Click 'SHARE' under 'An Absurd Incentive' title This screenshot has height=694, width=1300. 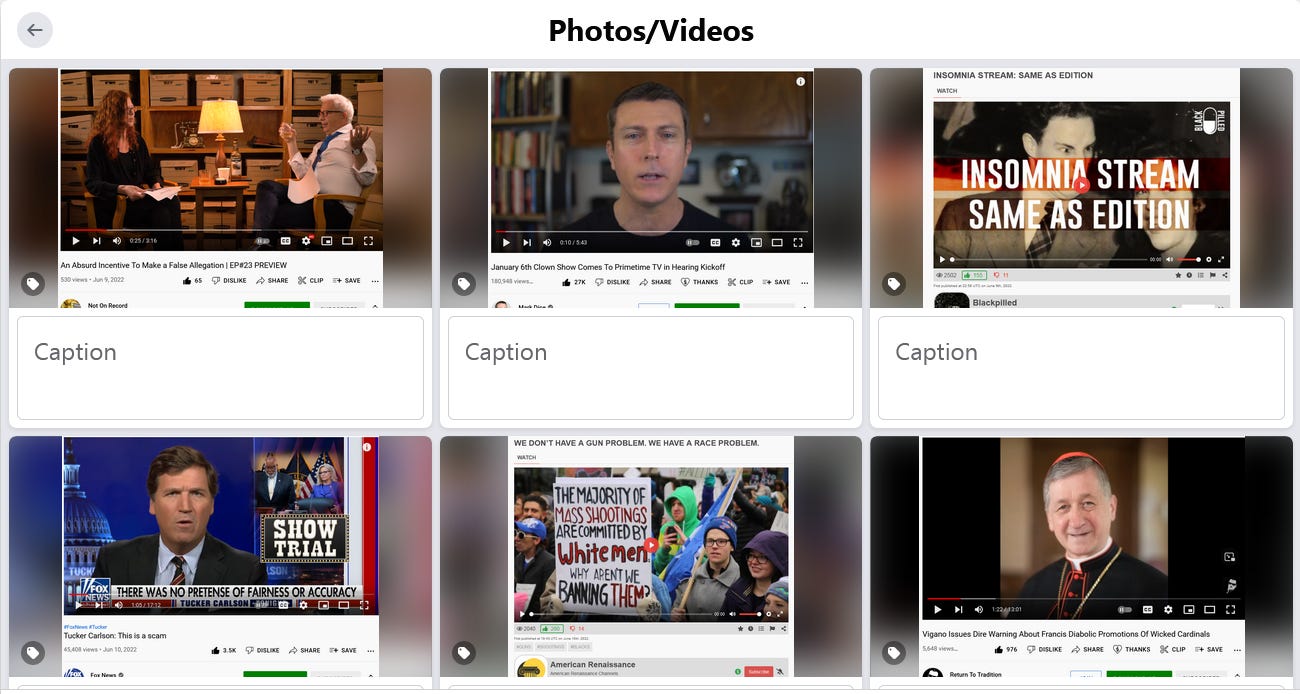coord(272,281)
